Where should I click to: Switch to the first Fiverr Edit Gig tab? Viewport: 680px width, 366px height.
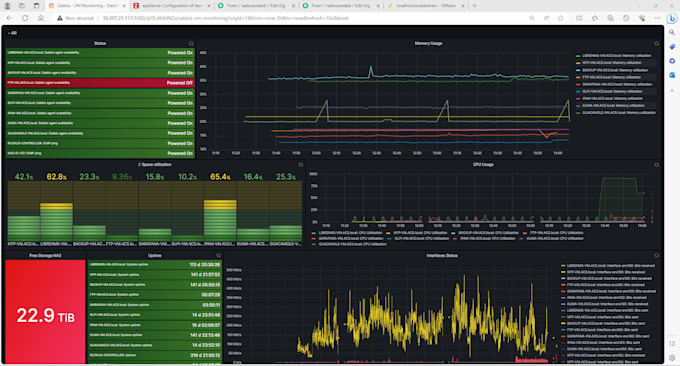(256, 6)
